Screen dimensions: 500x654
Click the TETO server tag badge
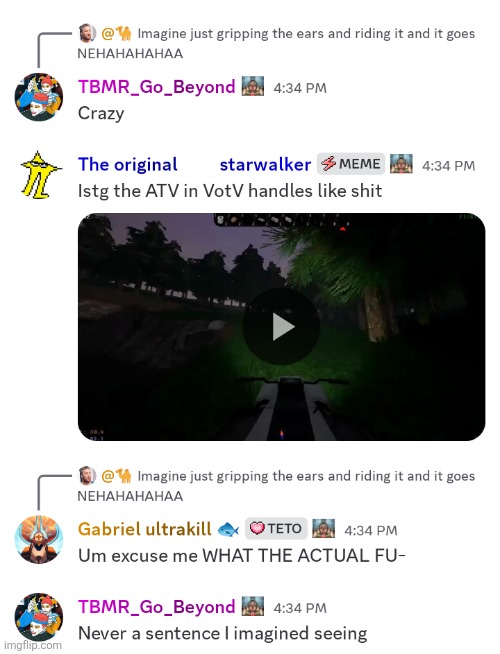coord(276,528)
